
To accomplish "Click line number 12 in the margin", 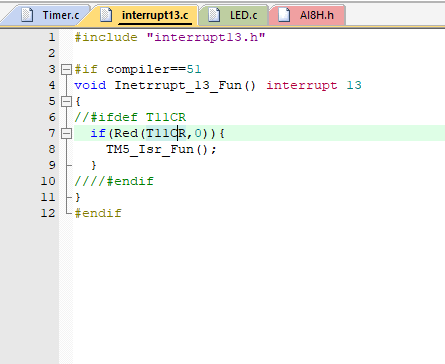I will click(x=48, y=213).
